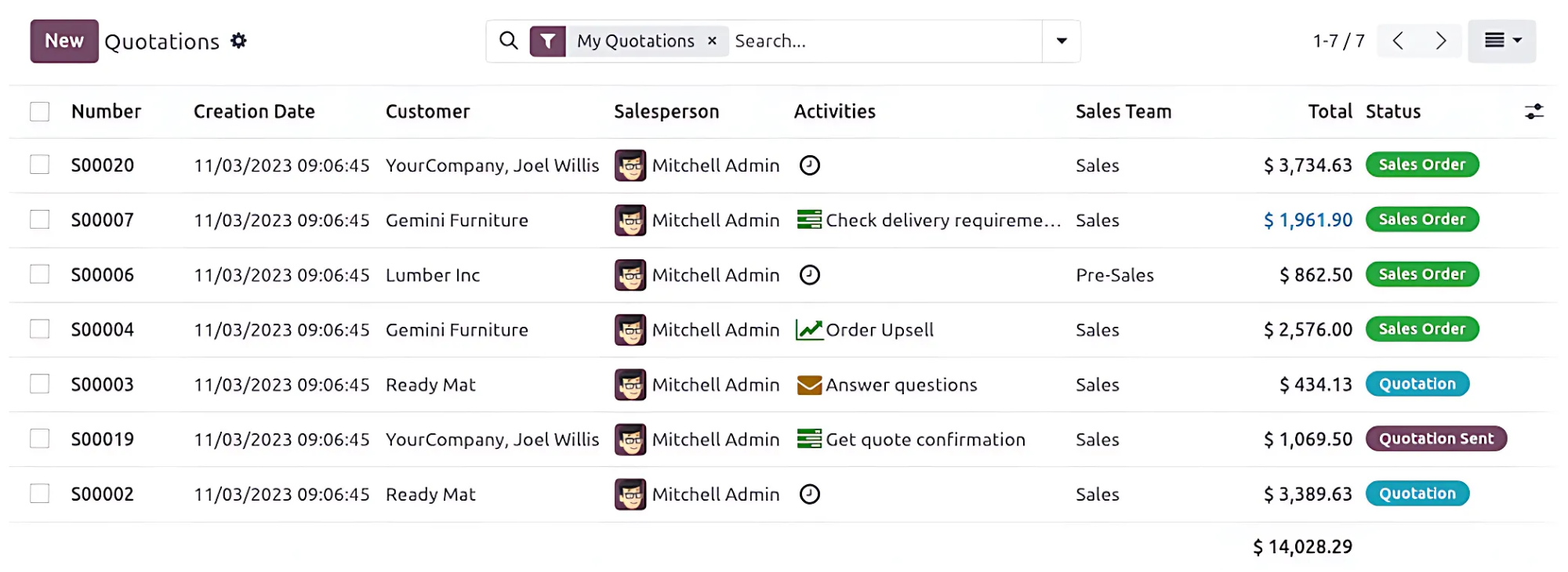1568x572 pixels.
Task: Click the clock activity icon for S00002
Action: pyautogui.click(x=809, y=494)
